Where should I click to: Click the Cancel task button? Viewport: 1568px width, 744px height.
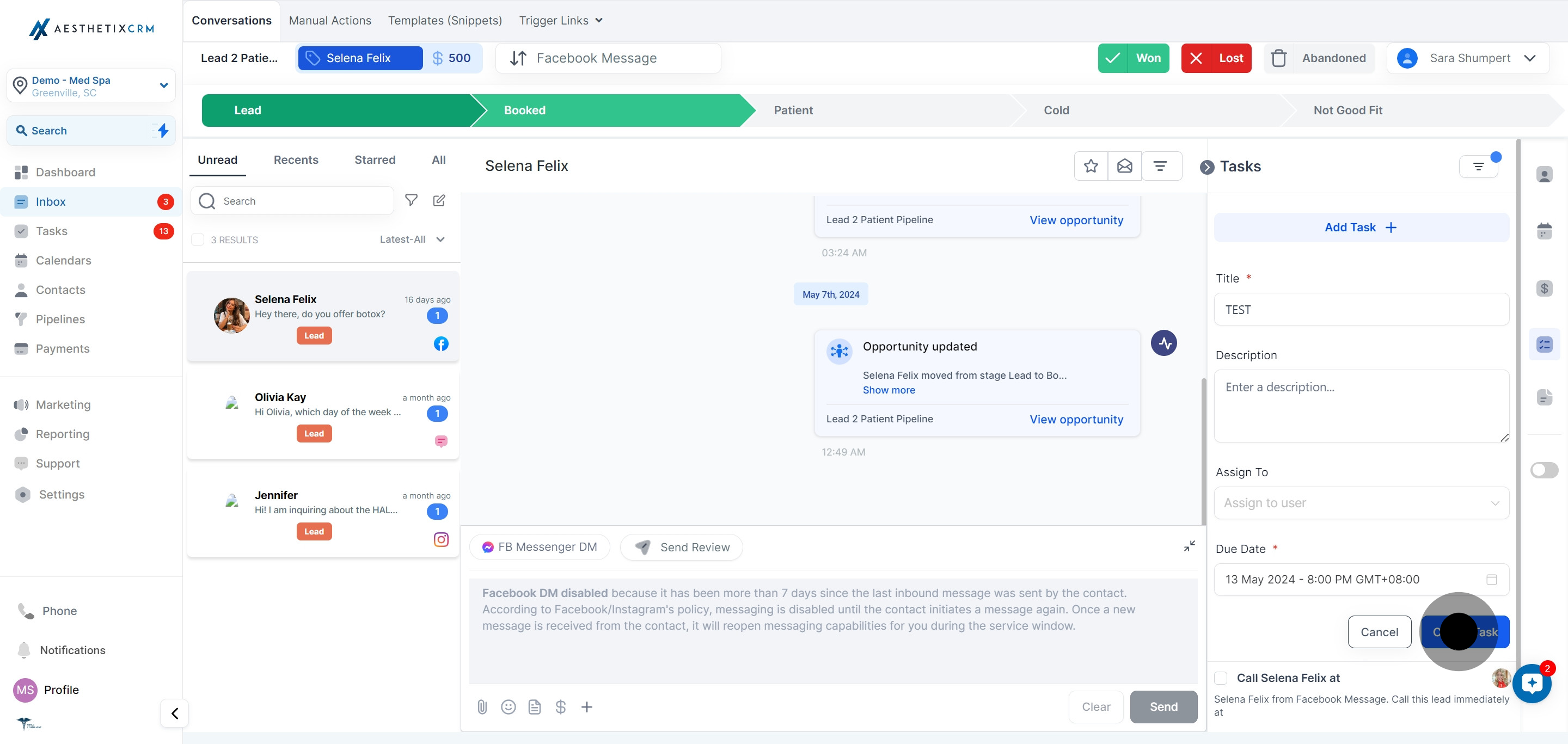(1379, 632)
